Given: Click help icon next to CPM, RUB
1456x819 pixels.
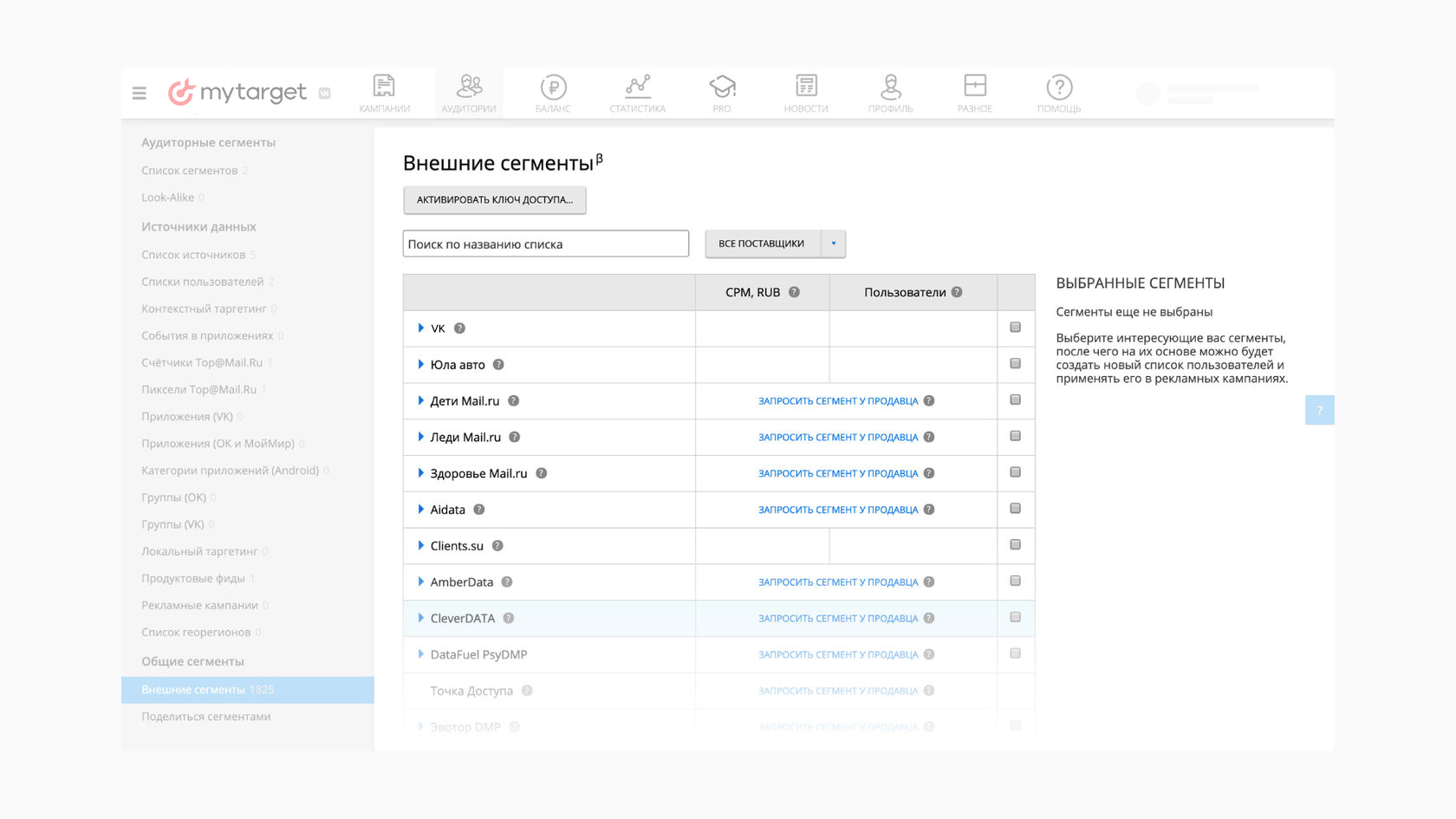Looking at the screenshot, I should pos(794,292).
